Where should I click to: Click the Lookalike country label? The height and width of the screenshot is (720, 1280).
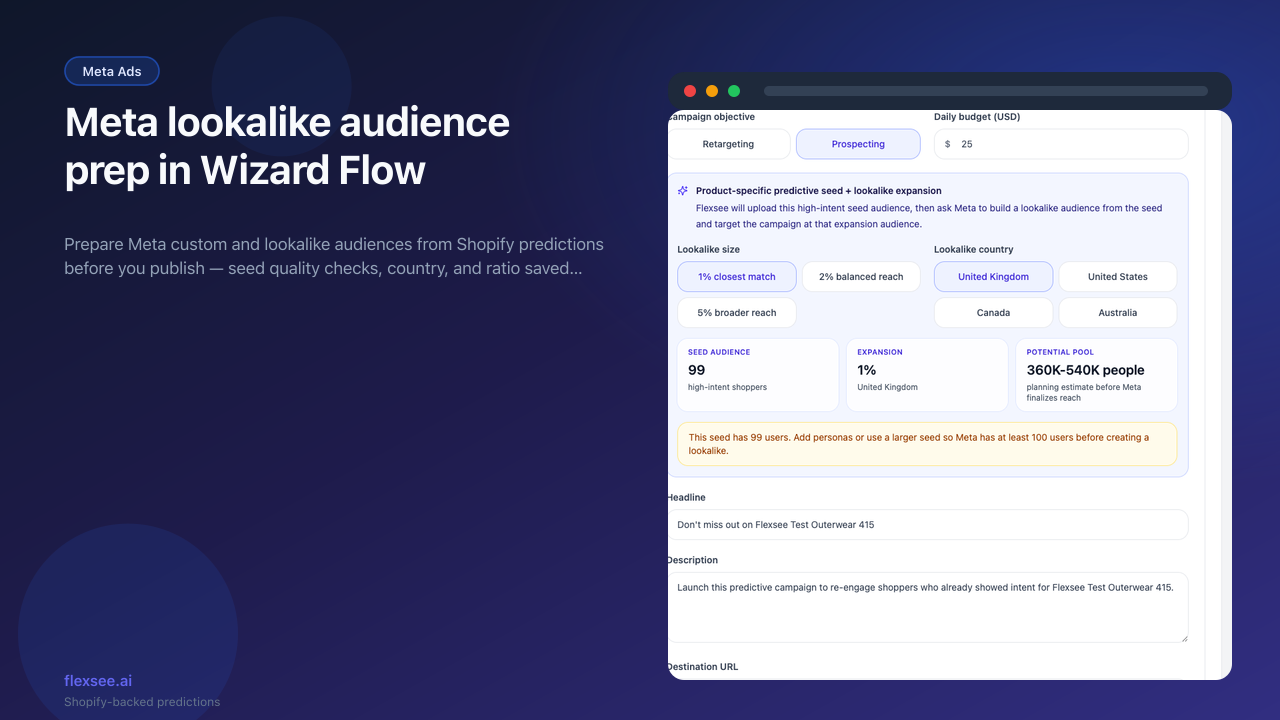974,249
